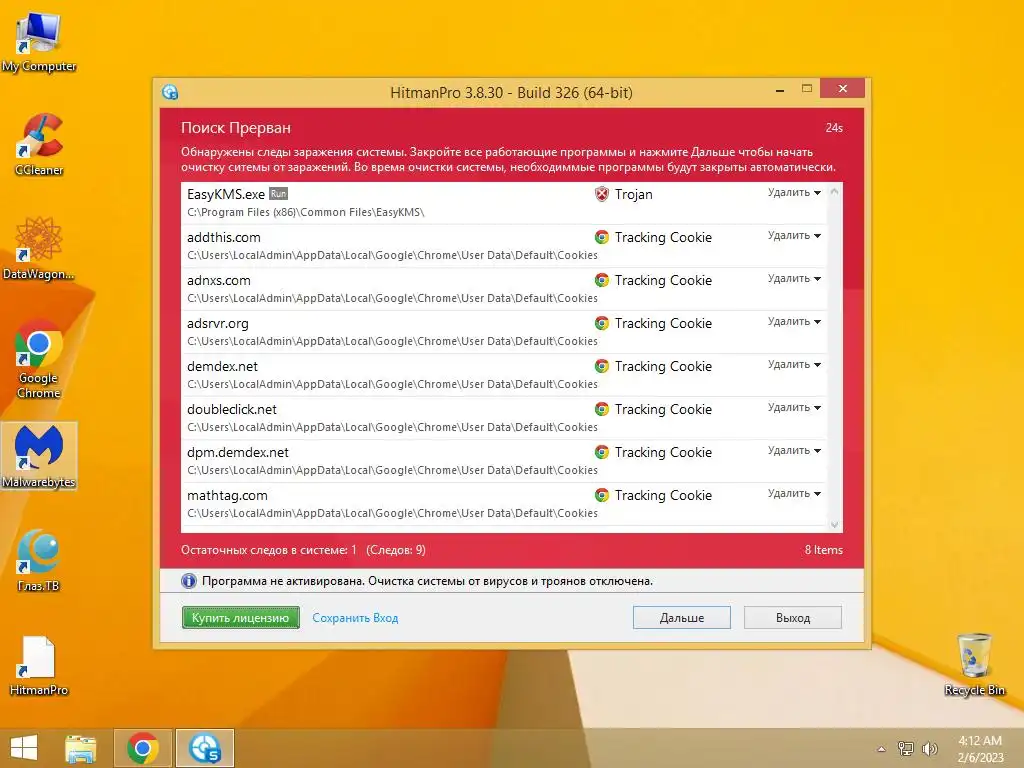The height and width of the screenshot is (768, 1024).
Task: Click the Windows Start button
Action: (x=24, y=748)
